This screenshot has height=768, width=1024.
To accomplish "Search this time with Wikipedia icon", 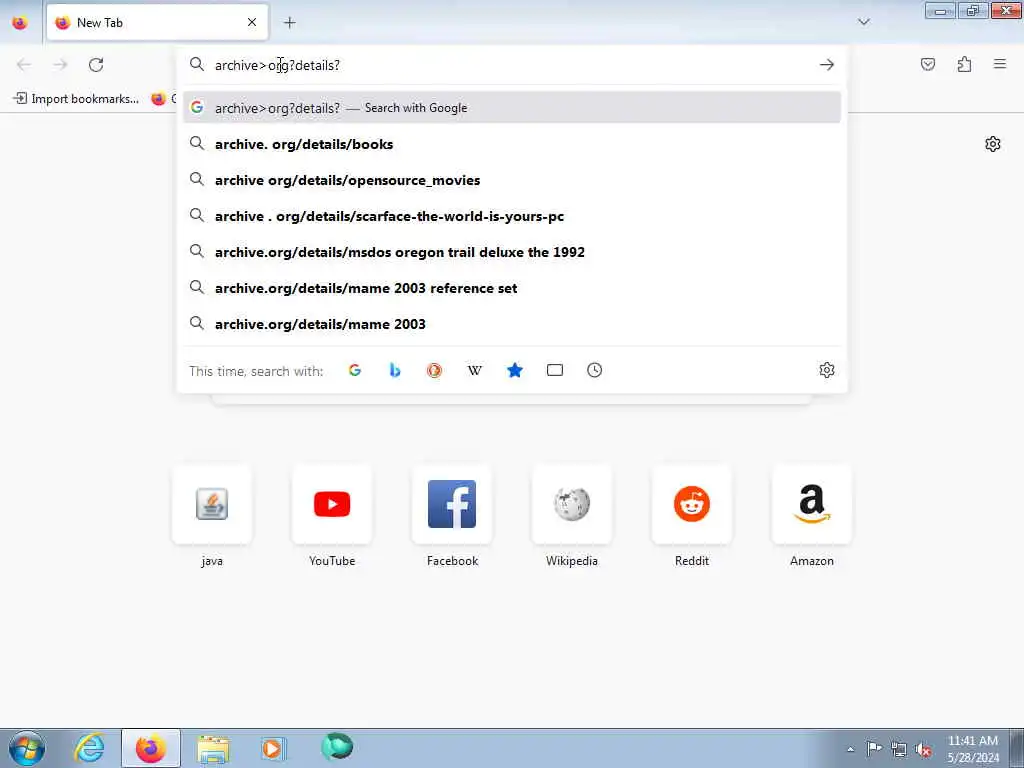I will (475, 370).
